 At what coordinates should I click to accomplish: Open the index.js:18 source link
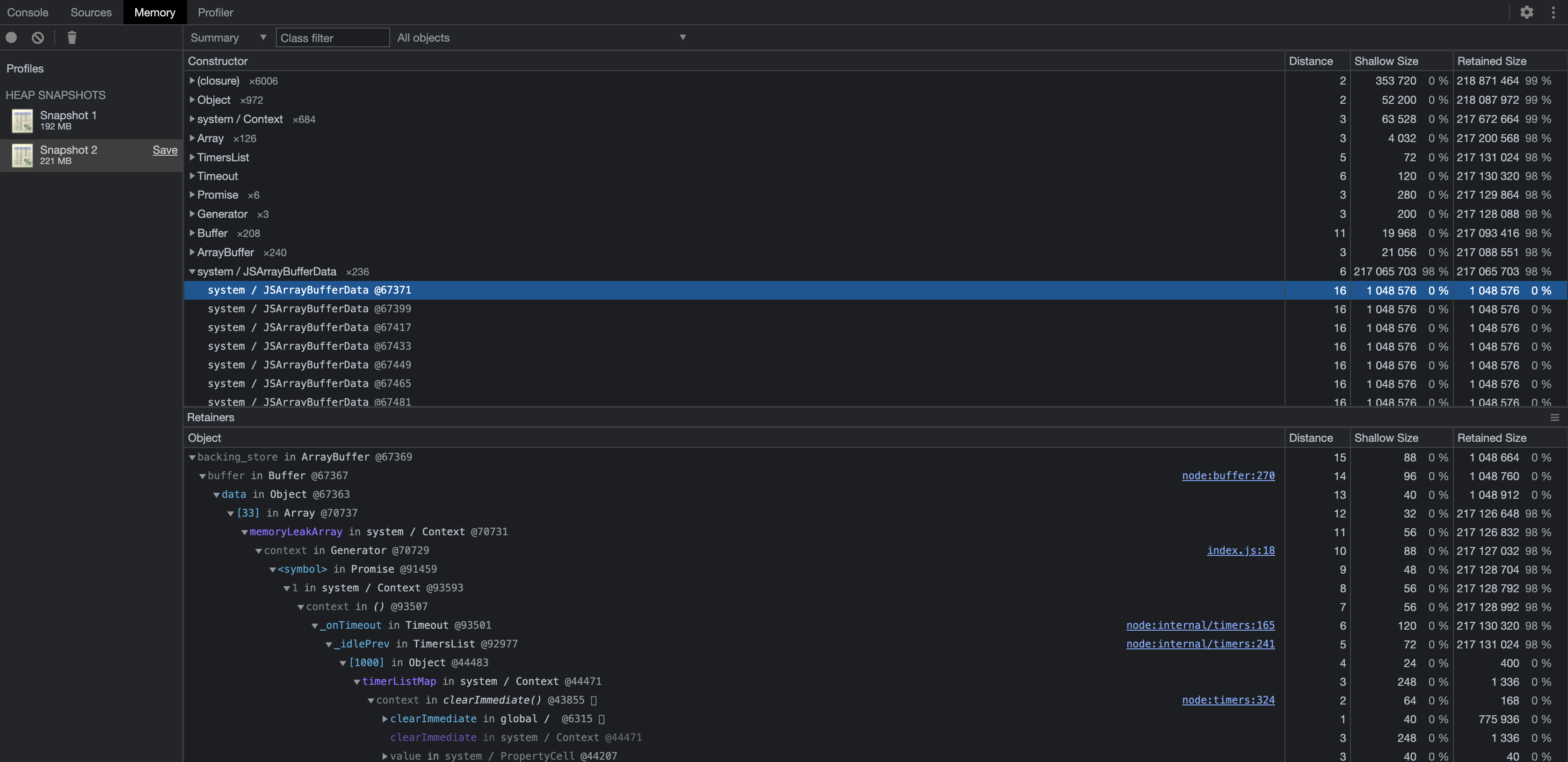[x=1241, y=550]
